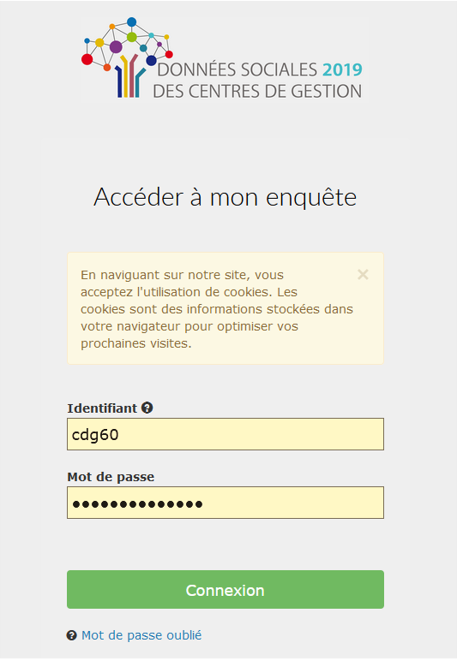457x659 pixels.
Task: Click the DES CENTRES DE GESTION text
Action: click(x=257, y=91)
